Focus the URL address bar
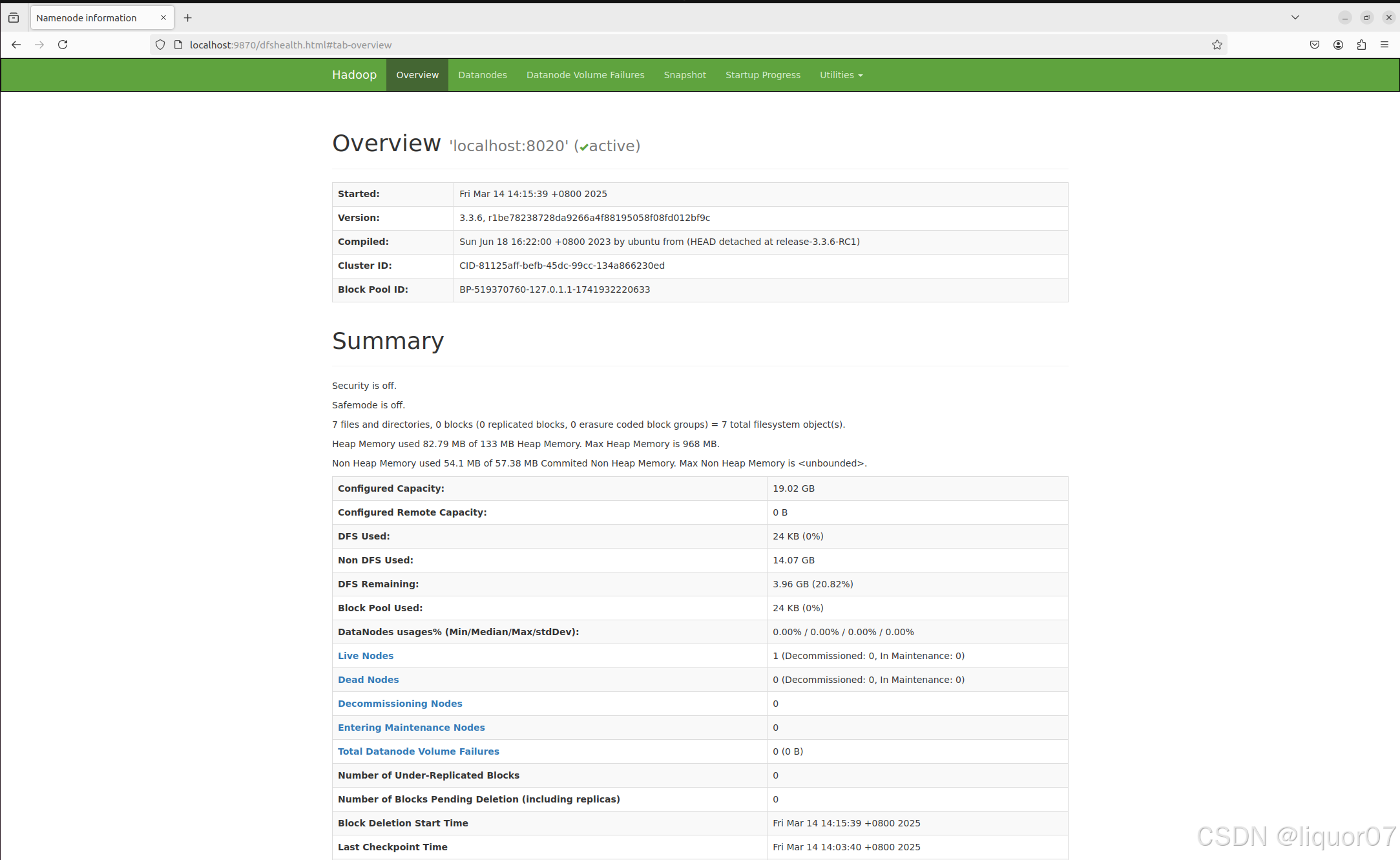The image size is (1400, 860). [646, 45]
